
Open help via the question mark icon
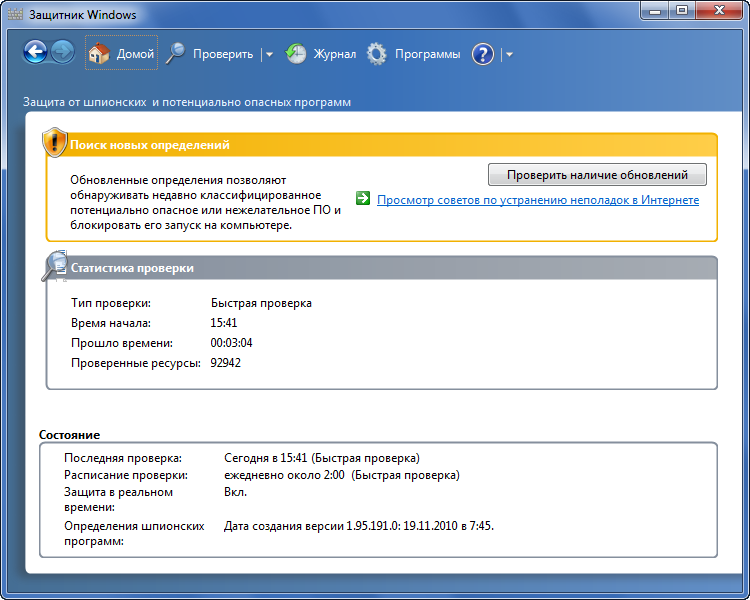483,54
